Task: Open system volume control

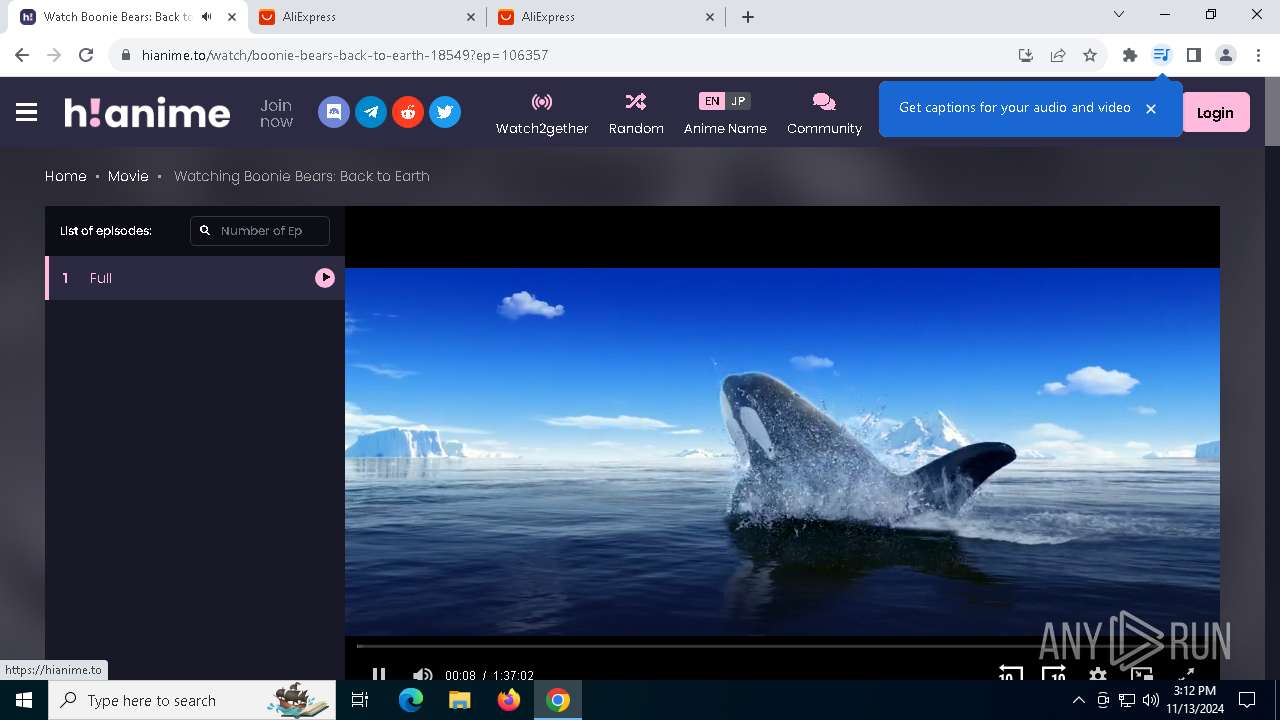Action: (x=1151, y=700)
